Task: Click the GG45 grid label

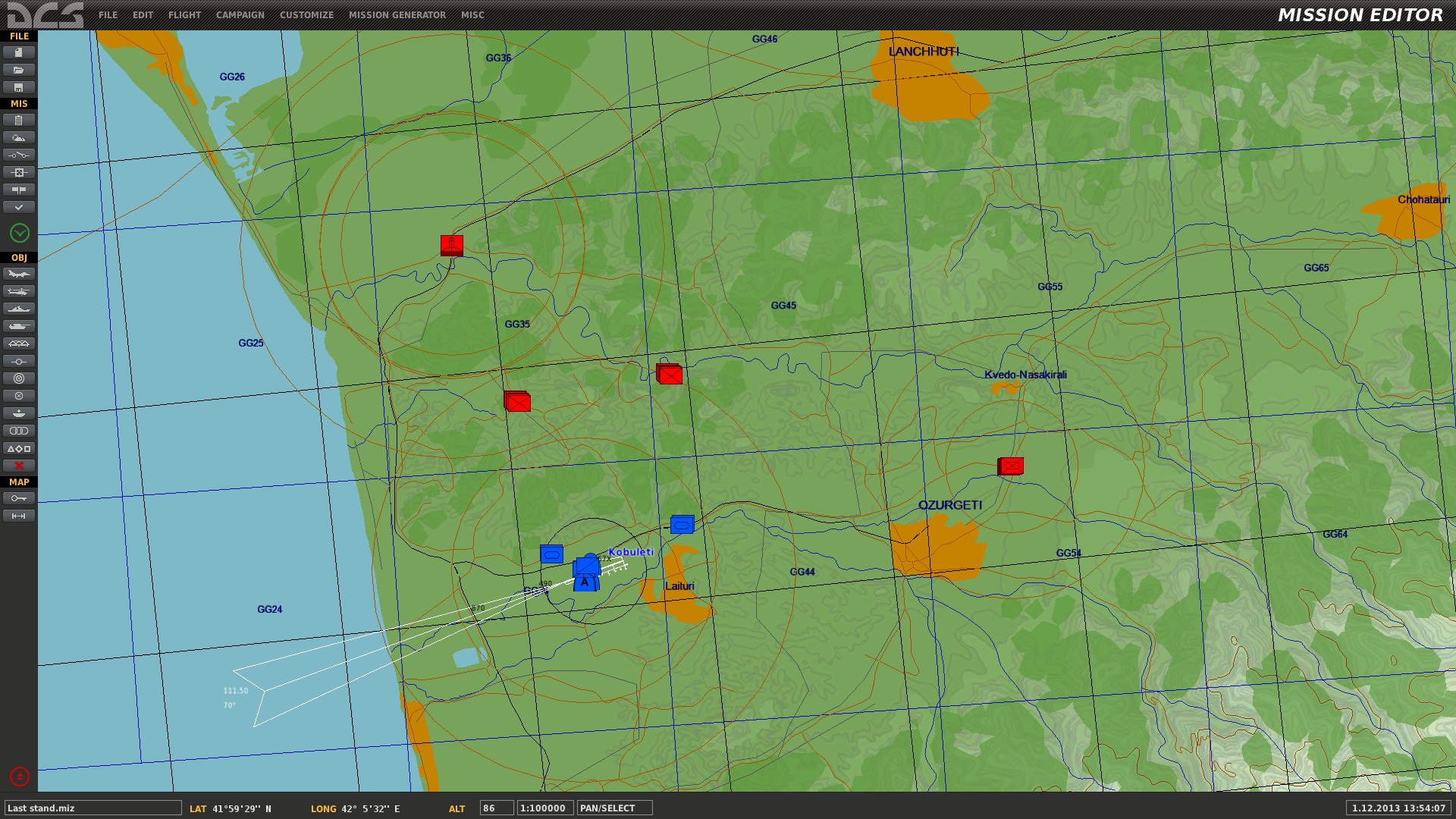Action: click(x=783, y=306)
